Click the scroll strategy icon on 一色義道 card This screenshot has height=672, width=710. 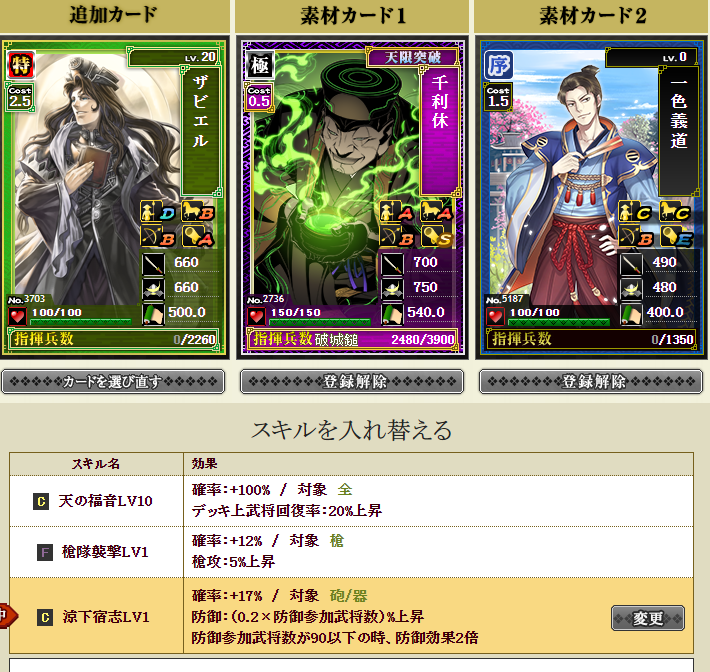click(631, 314)
